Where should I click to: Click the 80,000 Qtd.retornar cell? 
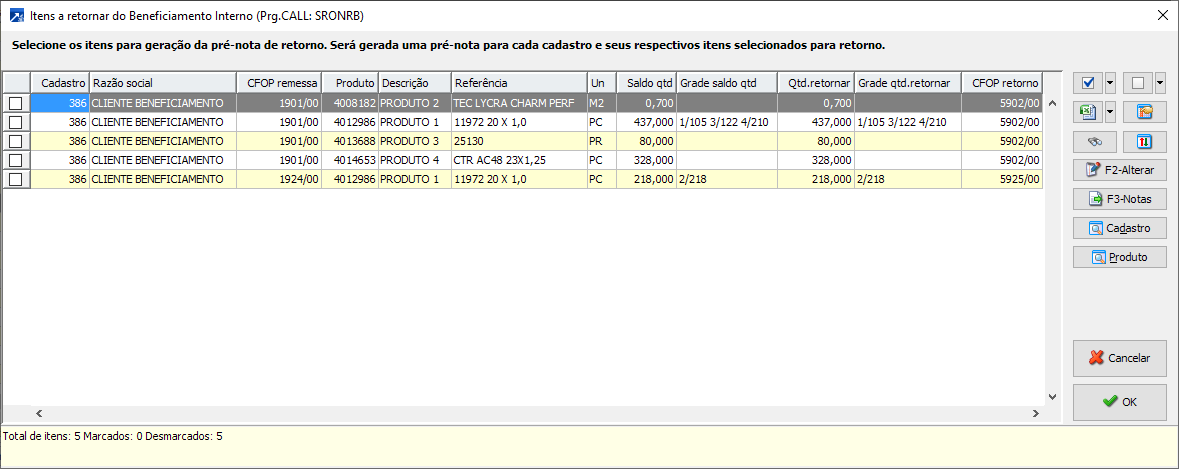pos(816,141)
